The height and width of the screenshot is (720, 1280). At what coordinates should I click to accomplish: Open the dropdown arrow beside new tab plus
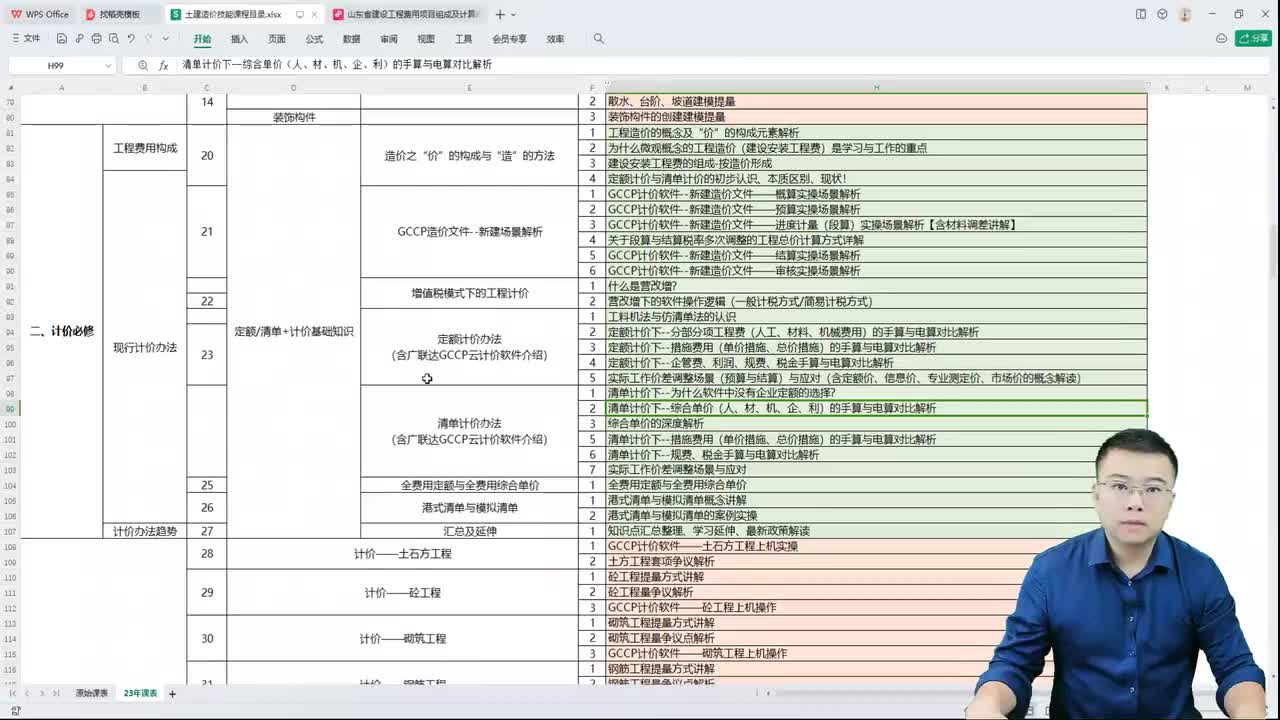tap(514, 14)
